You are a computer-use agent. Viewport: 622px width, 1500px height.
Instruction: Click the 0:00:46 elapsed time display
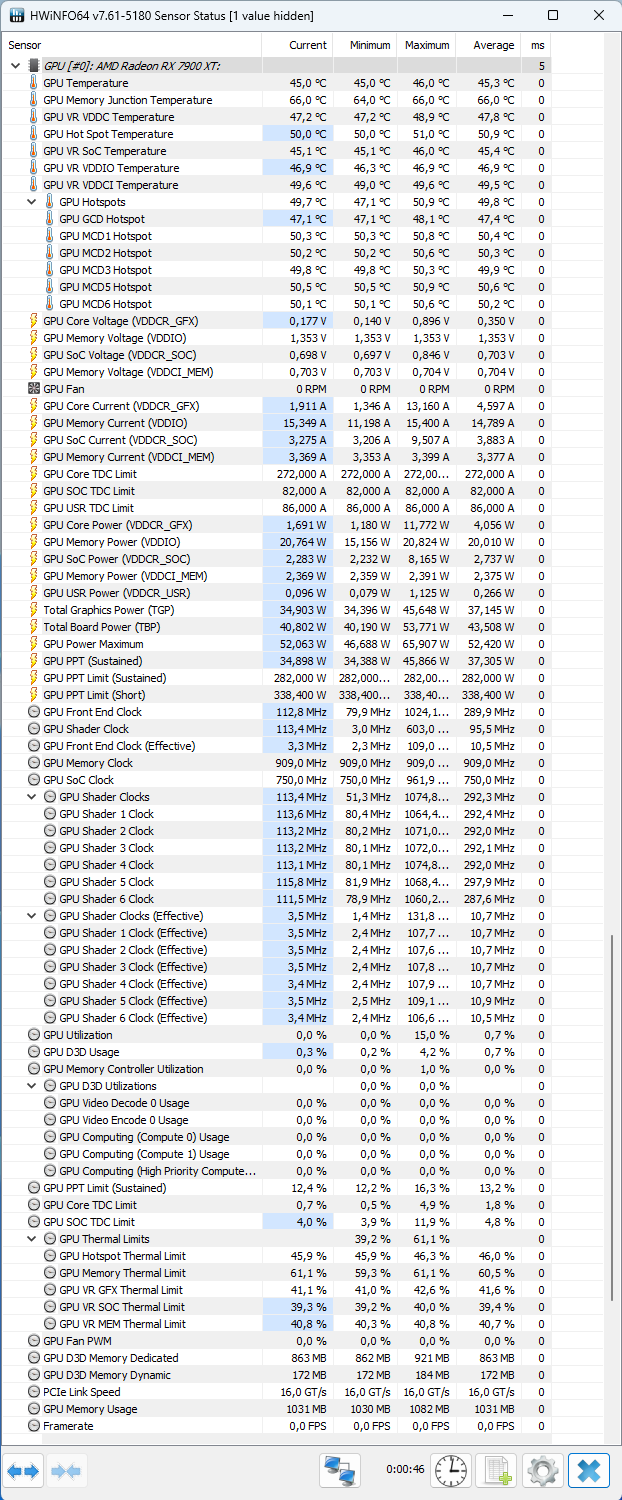tap(405, 1470)
